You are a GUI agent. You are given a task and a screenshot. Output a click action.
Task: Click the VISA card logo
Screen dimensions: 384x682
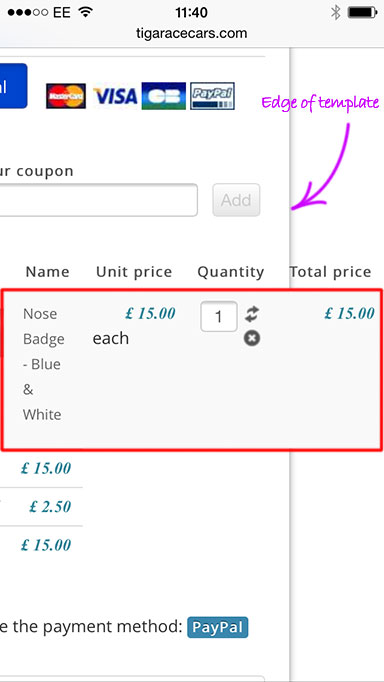tap(115, 96)
